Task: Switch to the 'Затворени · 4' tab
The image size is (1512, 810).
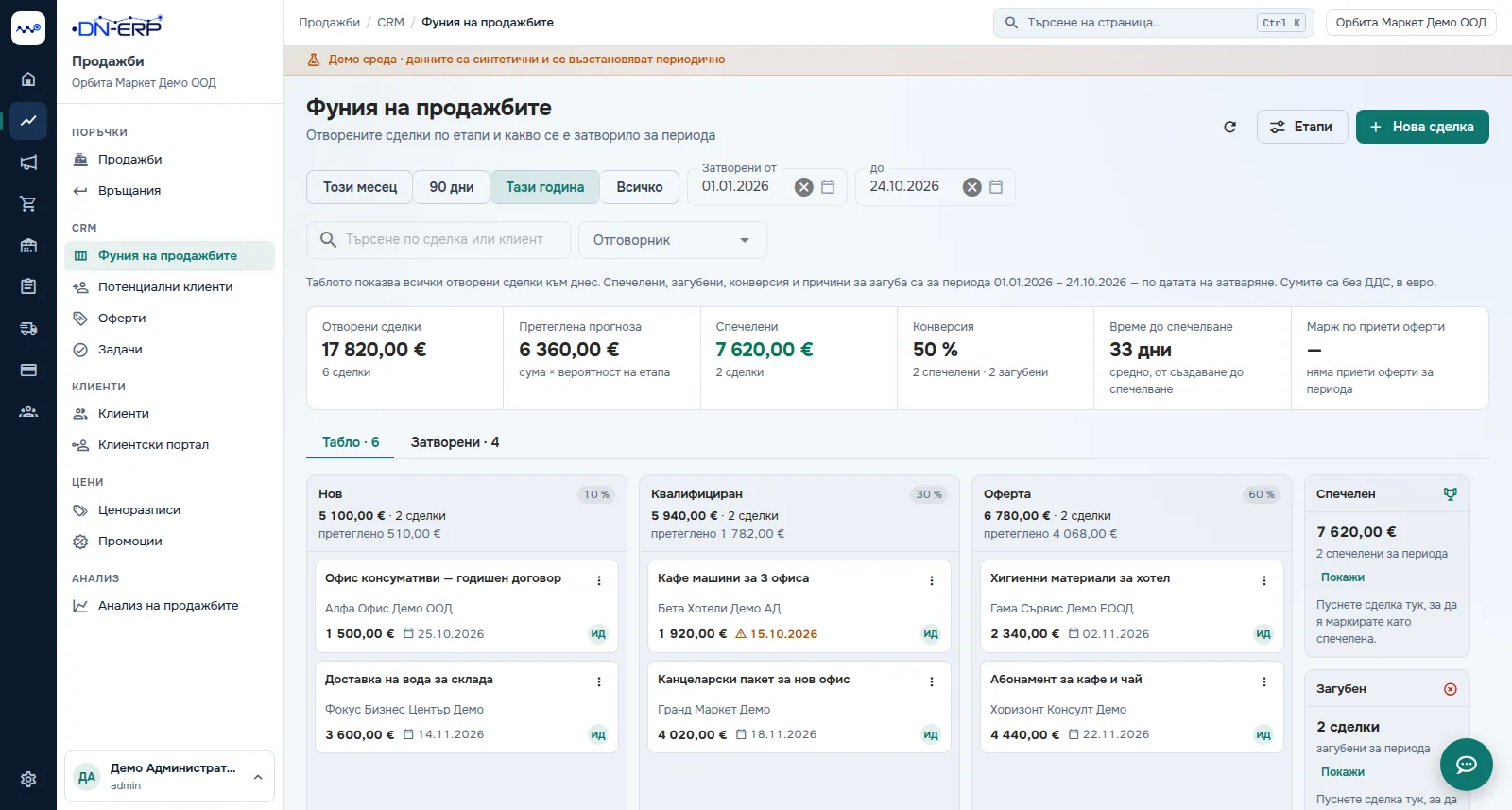Action: pyautogui.click(x=455, y=442)
